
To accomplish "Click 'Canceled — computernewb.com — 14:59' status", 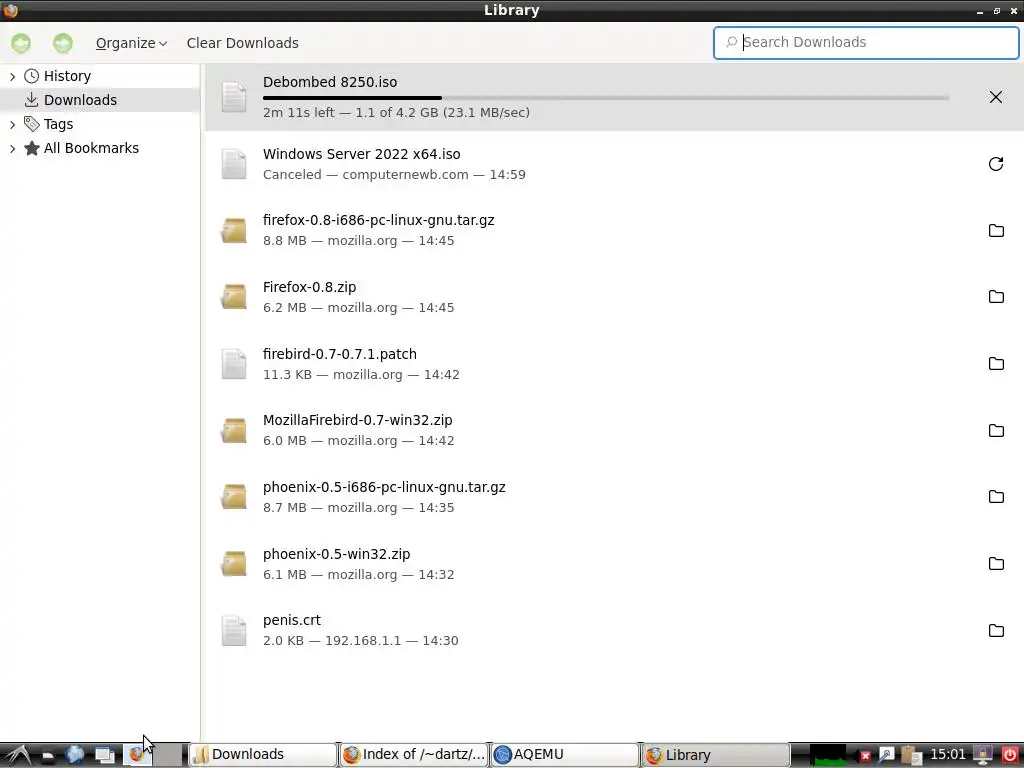I will click(x=394, y=174).
